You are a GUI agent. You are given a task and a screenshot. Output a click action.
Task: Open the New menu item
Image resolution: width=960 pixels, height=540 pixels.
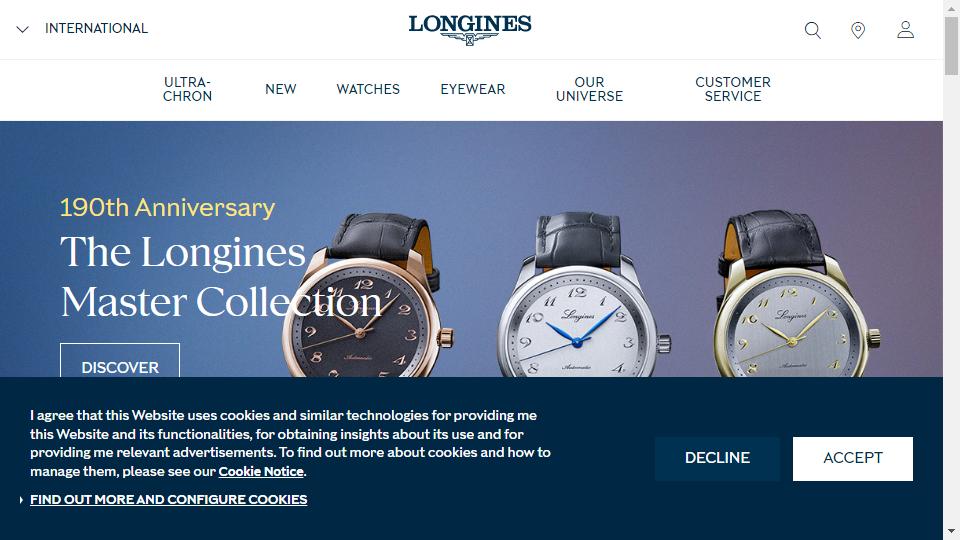coord(280,89)
